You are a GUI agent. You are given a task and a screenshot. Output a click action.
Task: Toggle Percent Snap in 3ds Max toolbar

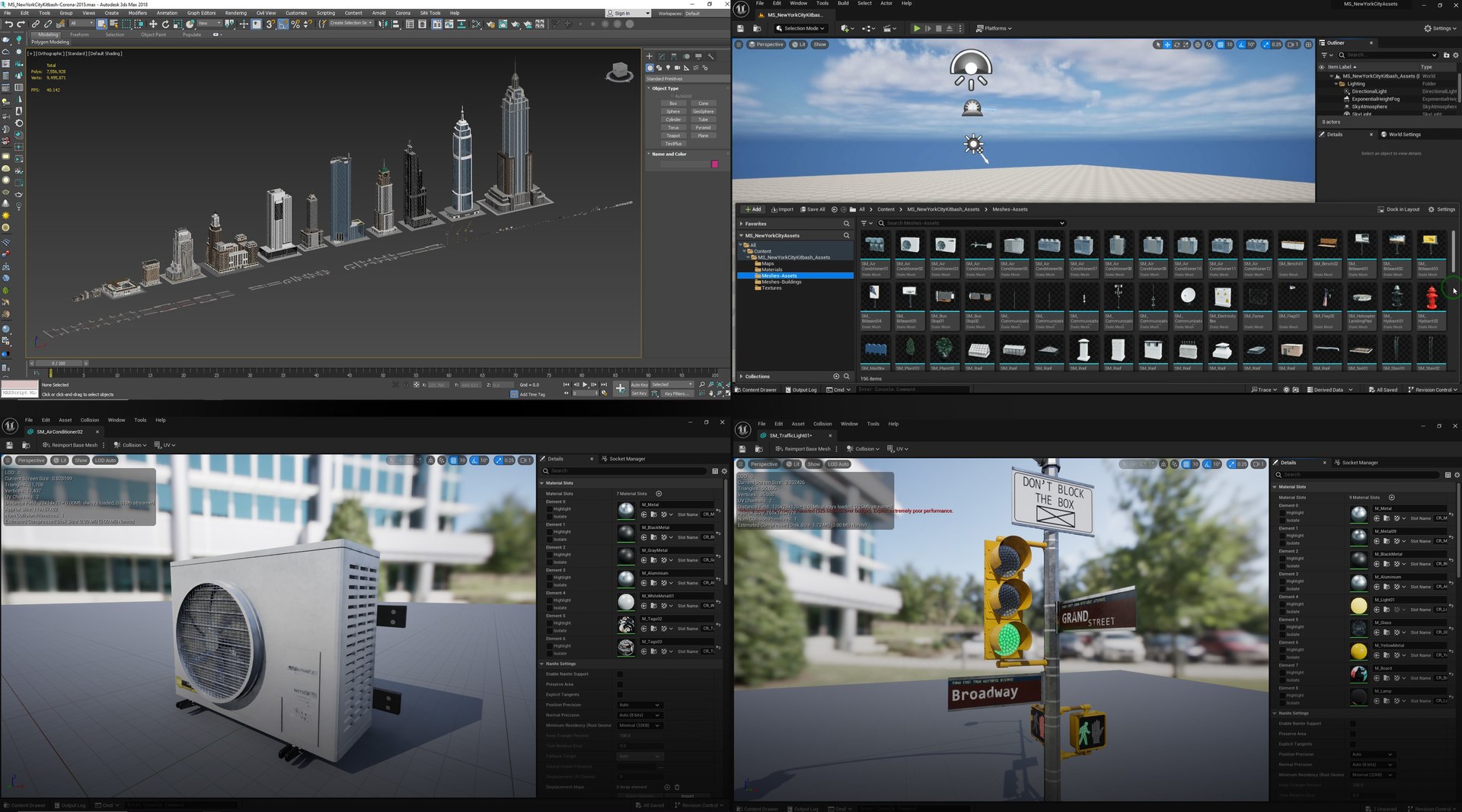pyautogui.click(x=295, y=24)
